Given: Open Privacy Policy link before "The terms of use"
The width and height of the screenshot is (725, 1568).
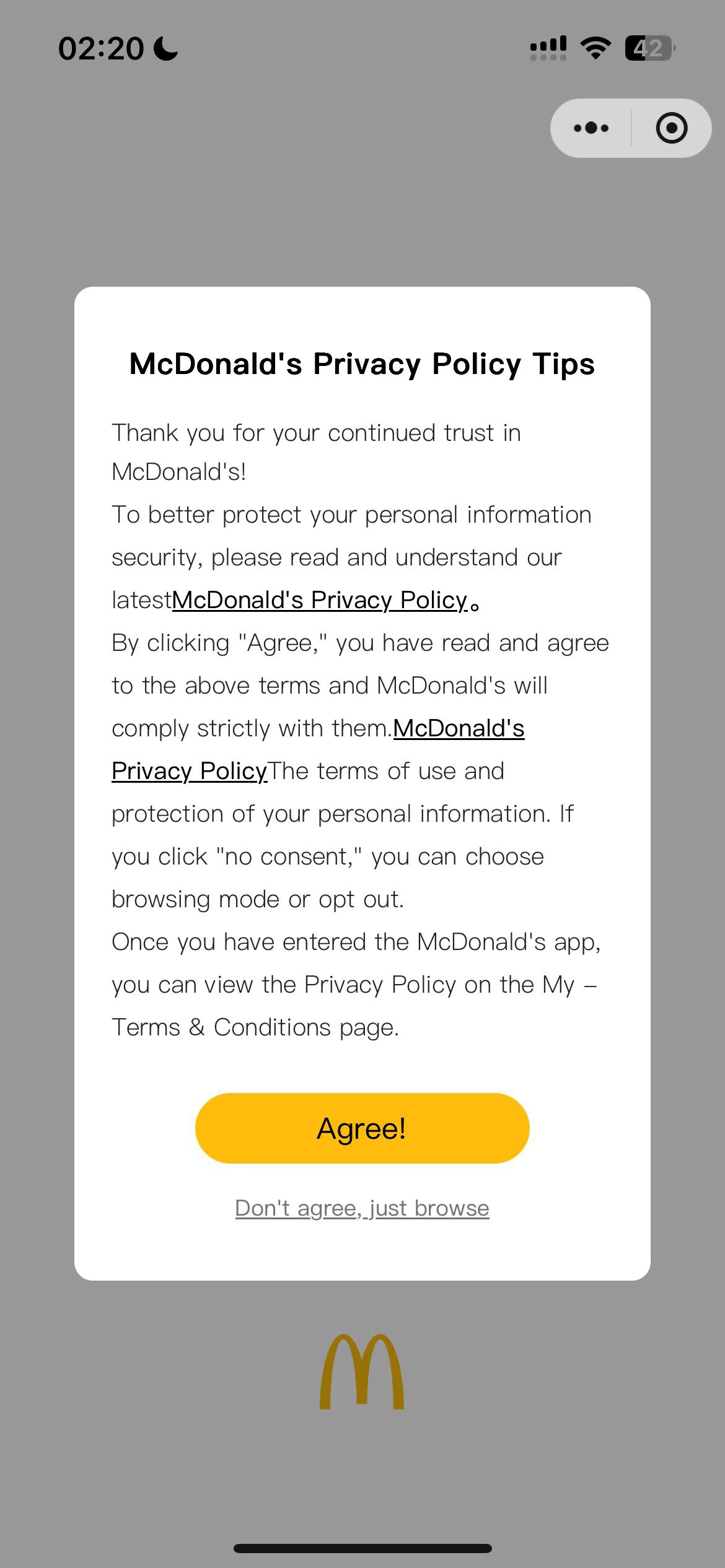Looking at the screenshot, I should pos(189,771).
